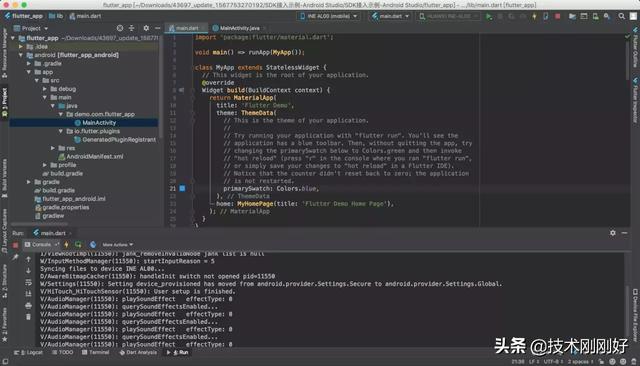Open the Project panel gear settings
640x366 pixels.
click(x=146, y=28)
